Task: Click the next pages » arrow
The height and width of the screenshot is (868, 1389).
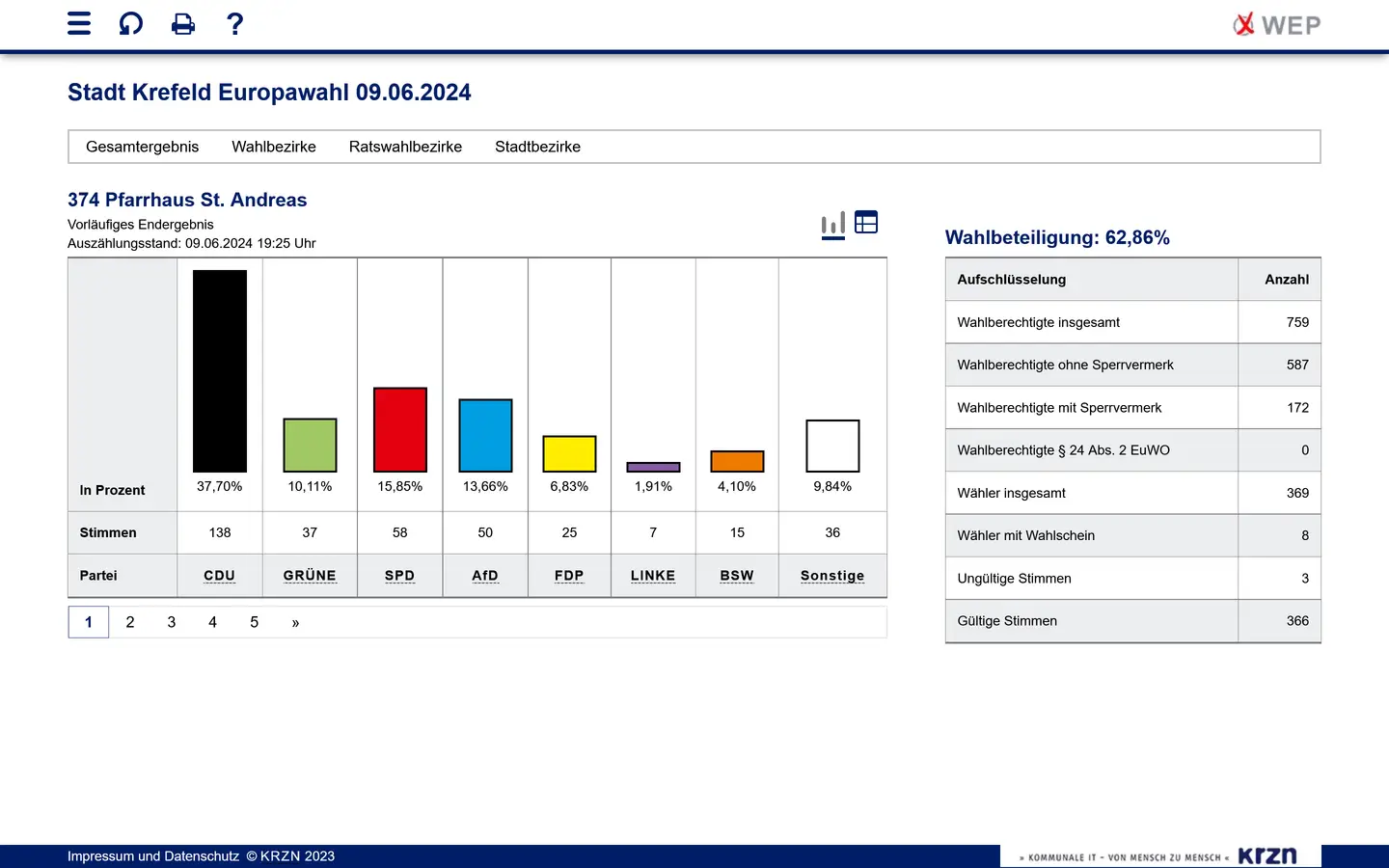Action: point(295,623)
